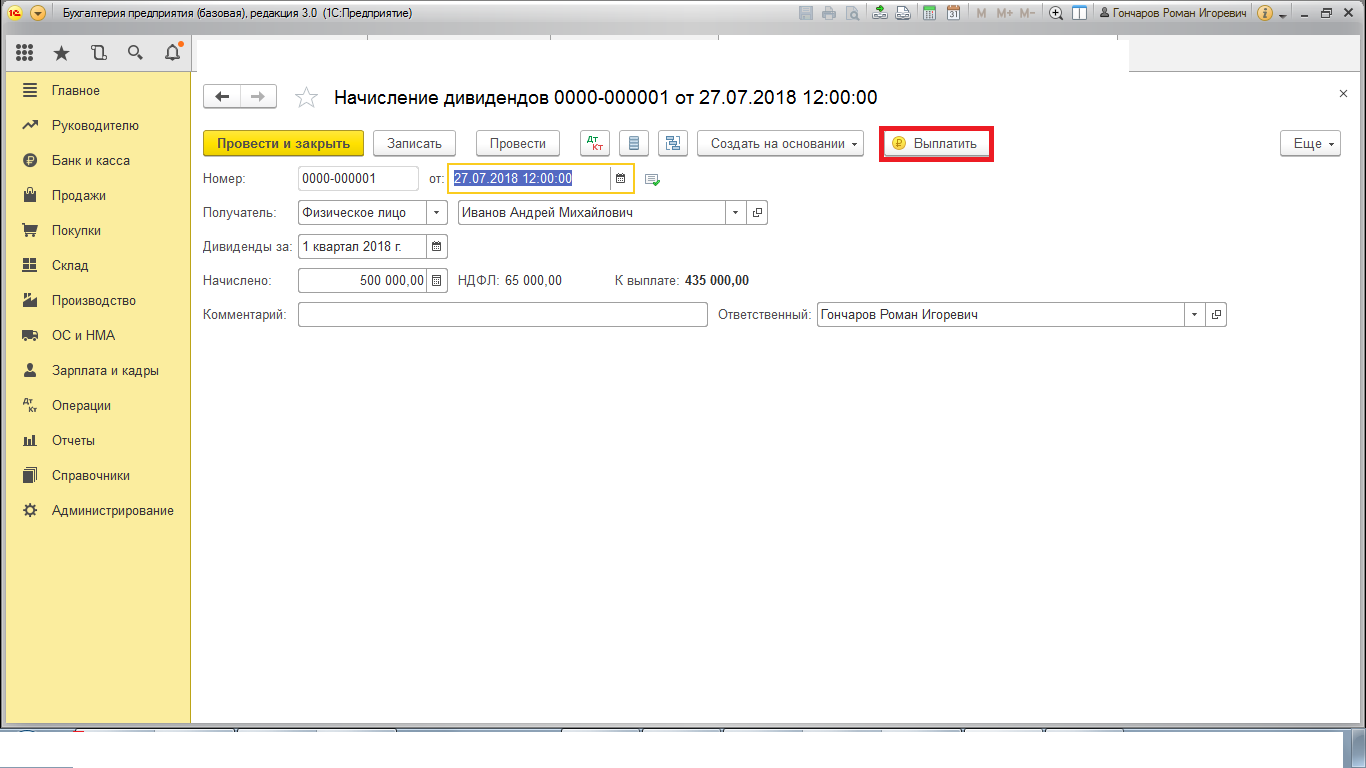Open the Info help icon in title bar
This screenshot has height=768, width=1366.
point(1265,13)
